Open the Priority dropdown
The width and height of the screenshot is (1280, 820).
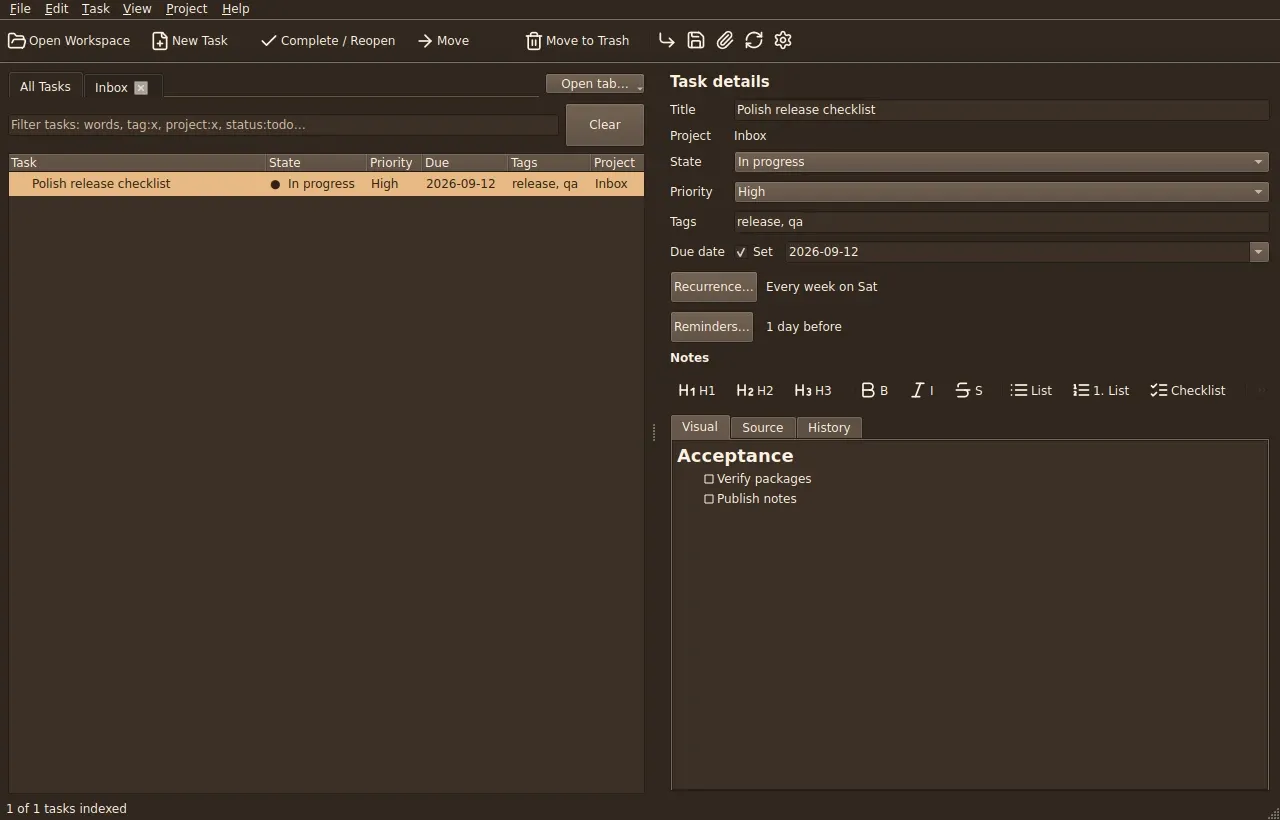click(1001, 192)
